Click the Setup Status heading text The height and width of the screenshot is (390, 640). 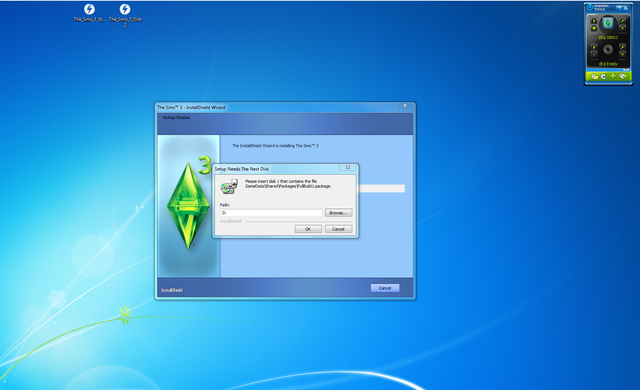coord(176,117)
